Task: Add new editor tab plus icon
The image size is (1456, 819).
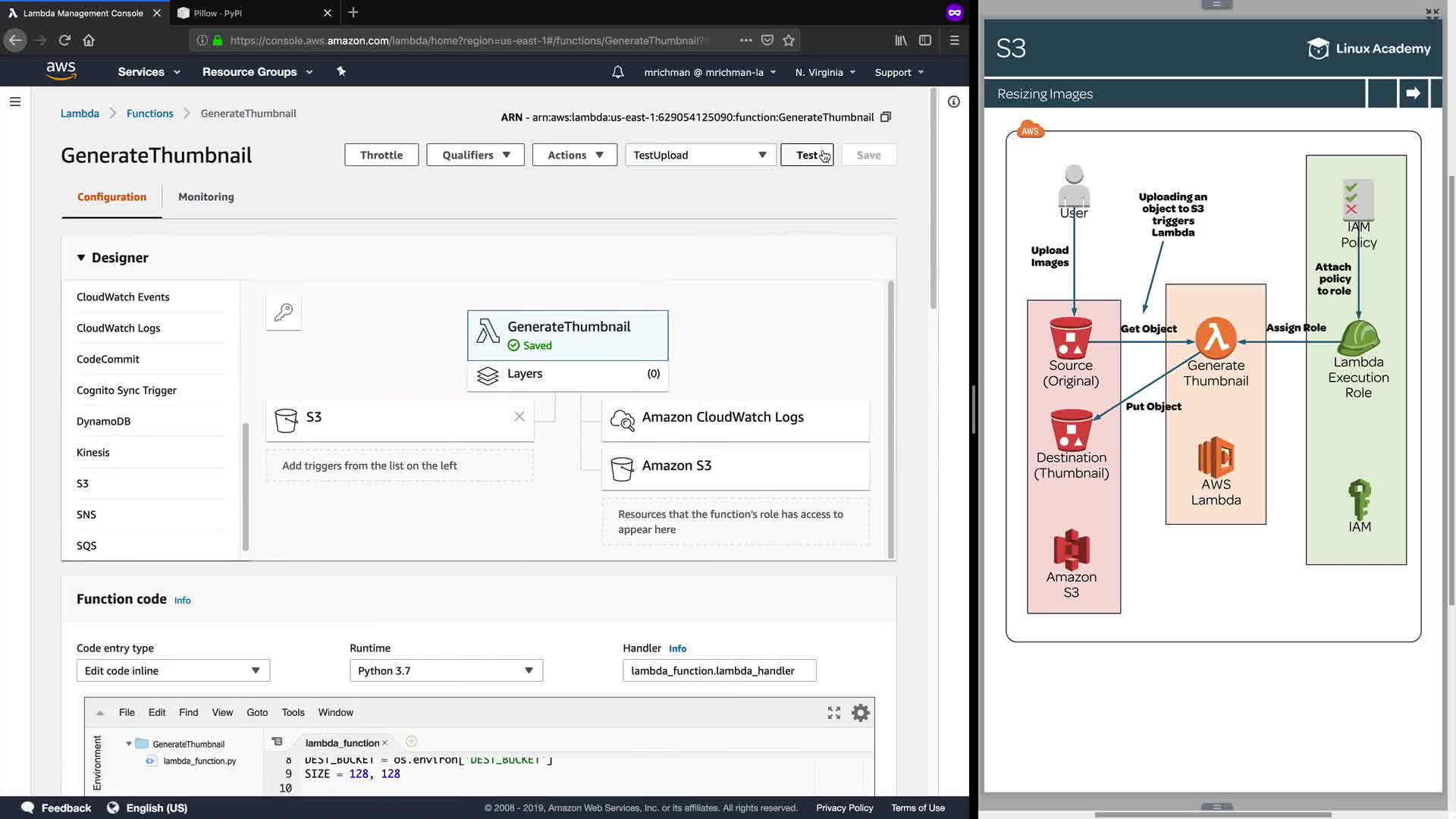Action: coord(411,742)
